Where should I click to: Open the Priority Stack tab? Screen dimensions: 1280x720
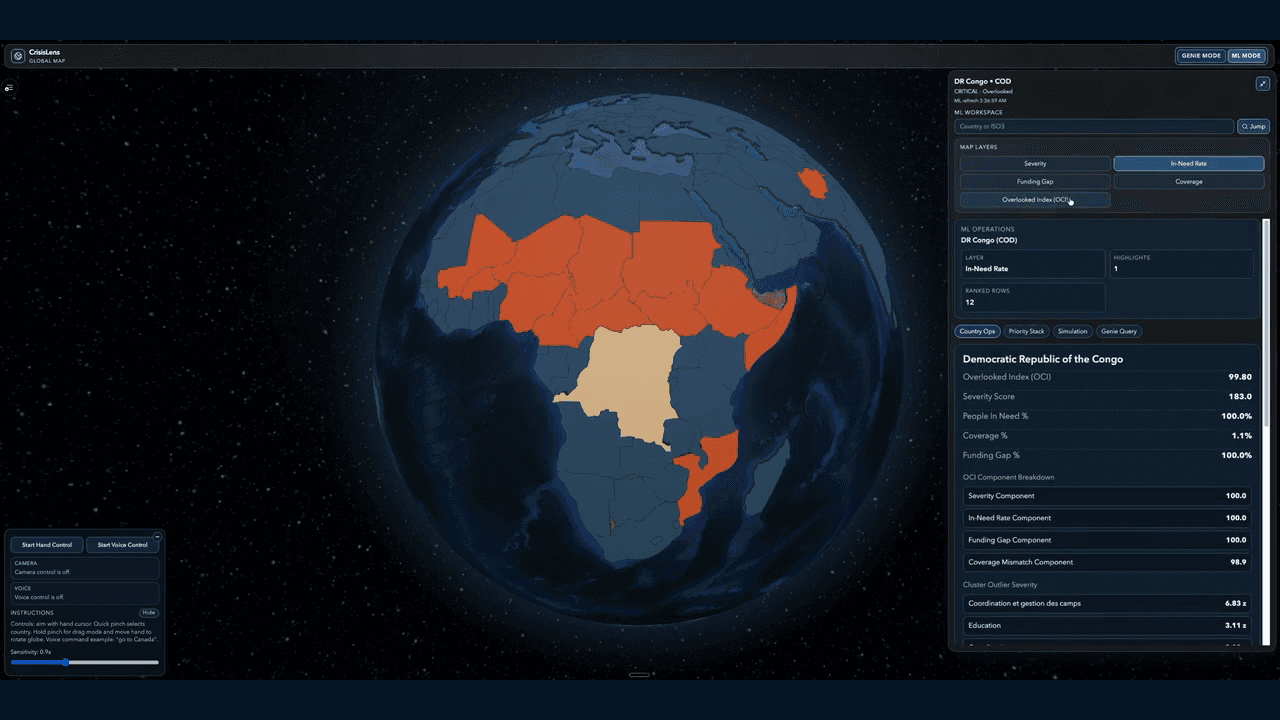1026,331
